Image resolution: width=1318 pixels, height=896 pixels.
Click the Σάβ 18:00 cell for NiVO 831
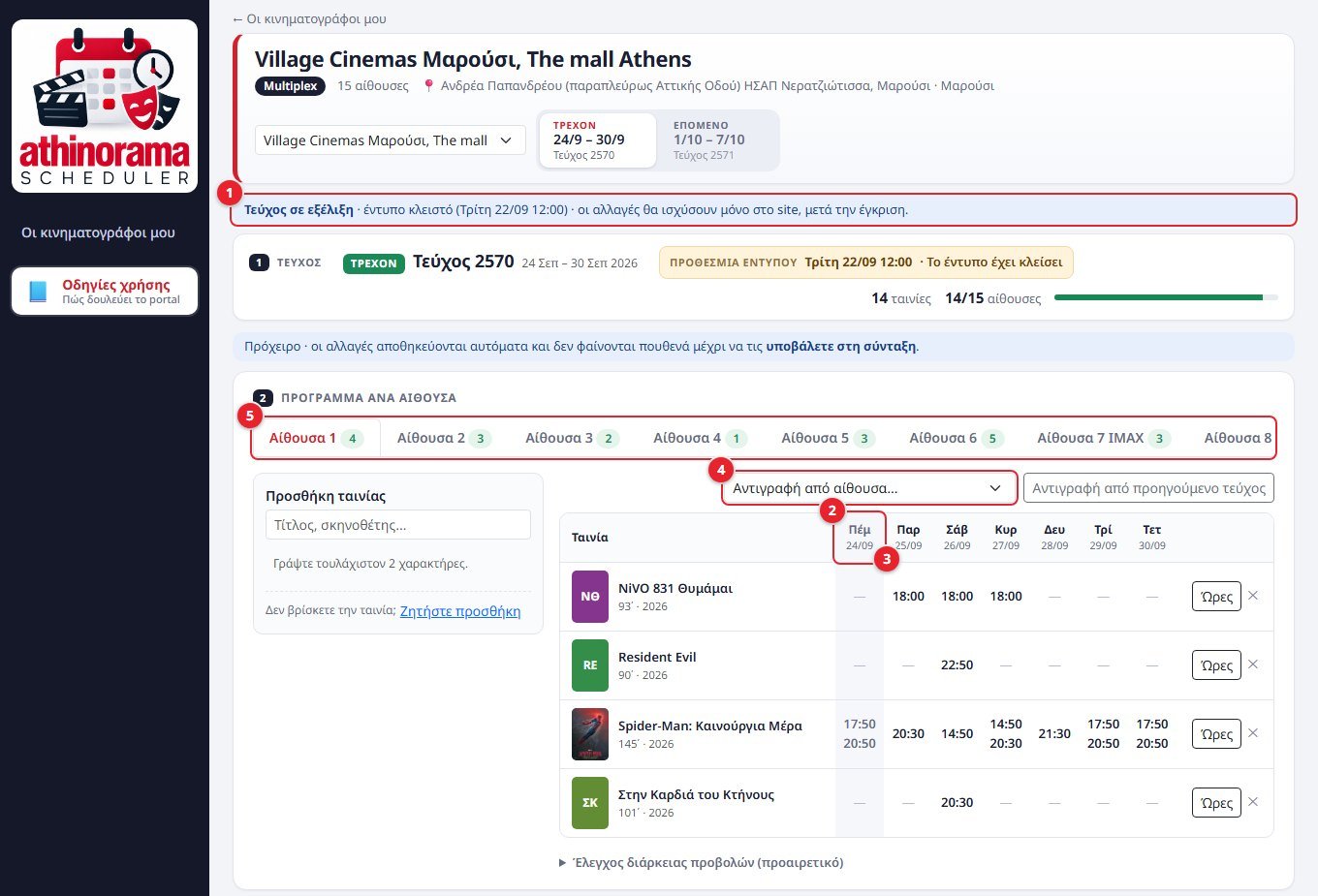point(957,597)
